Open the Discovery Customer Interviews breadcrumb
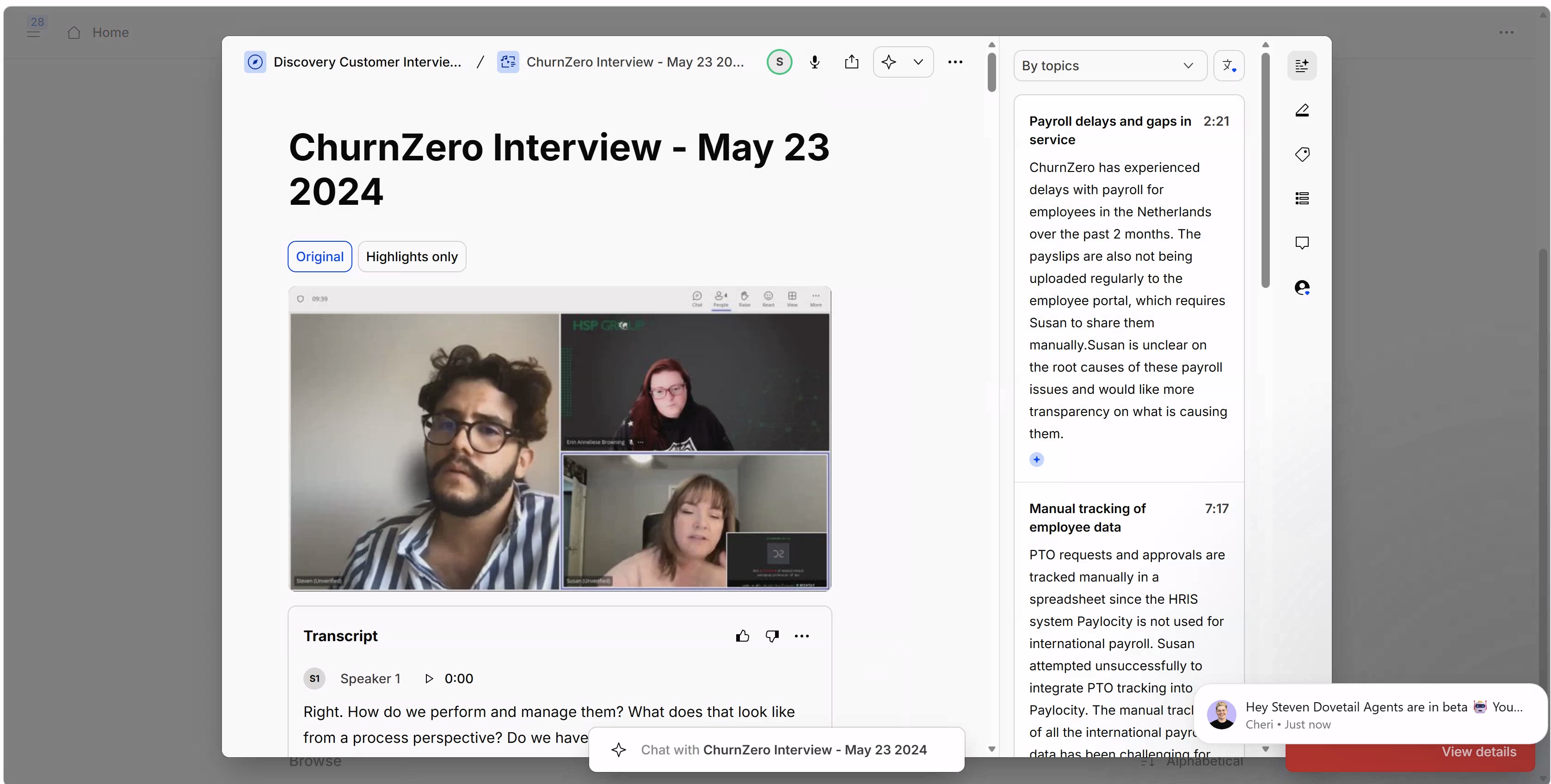The image size is (1551, 784). [x=353, y=62]
